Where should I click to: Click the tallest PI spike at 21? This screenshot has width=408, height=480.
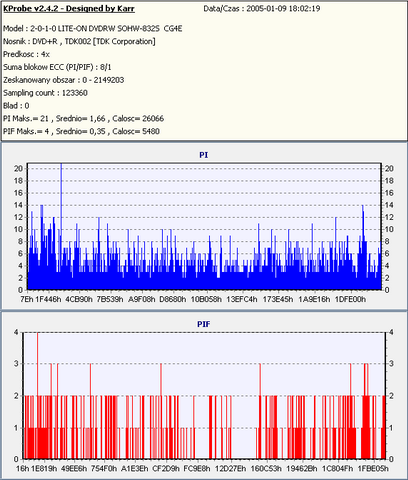(61, 226)
